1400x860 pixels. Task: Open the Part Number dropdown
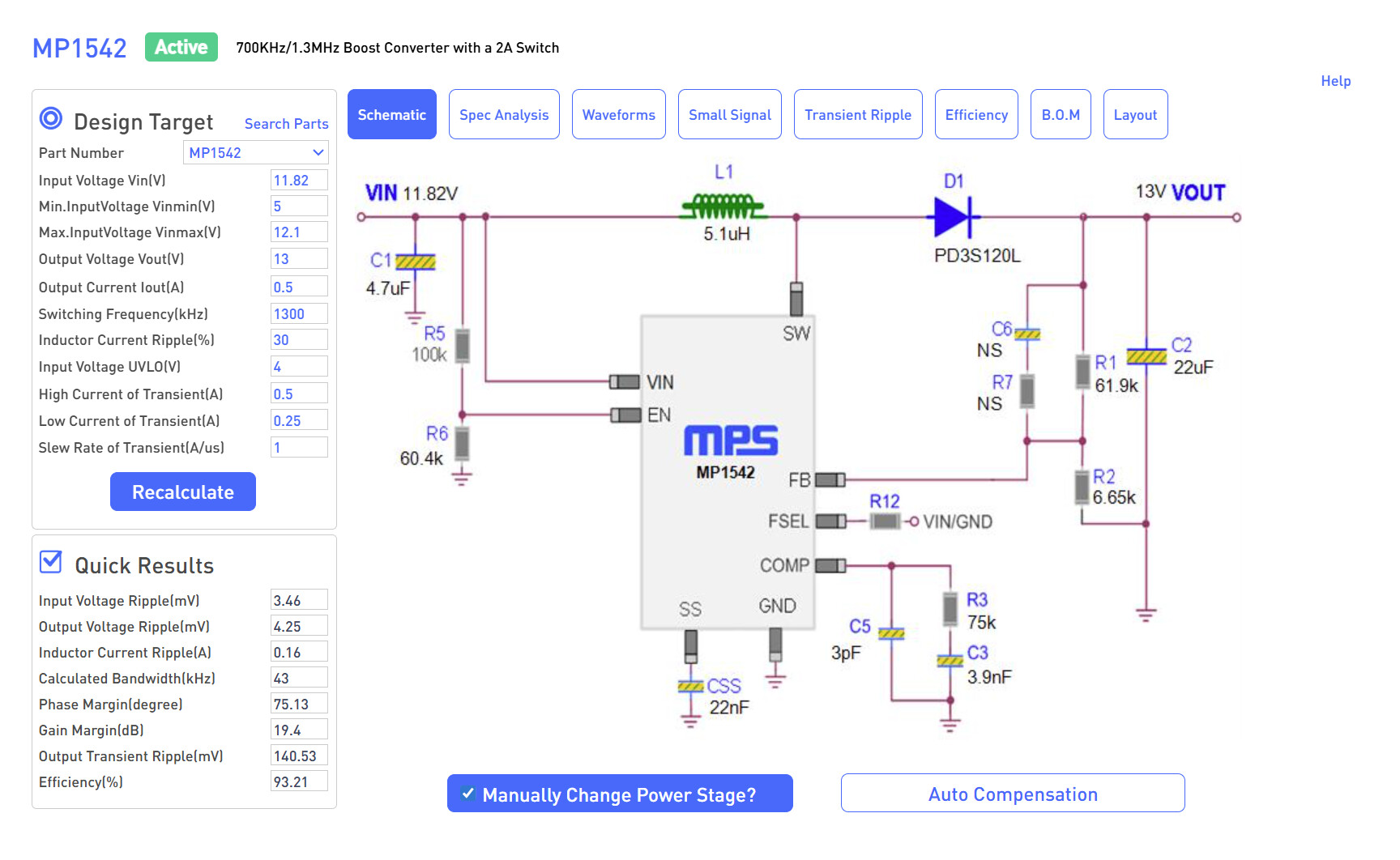point(255,152)
